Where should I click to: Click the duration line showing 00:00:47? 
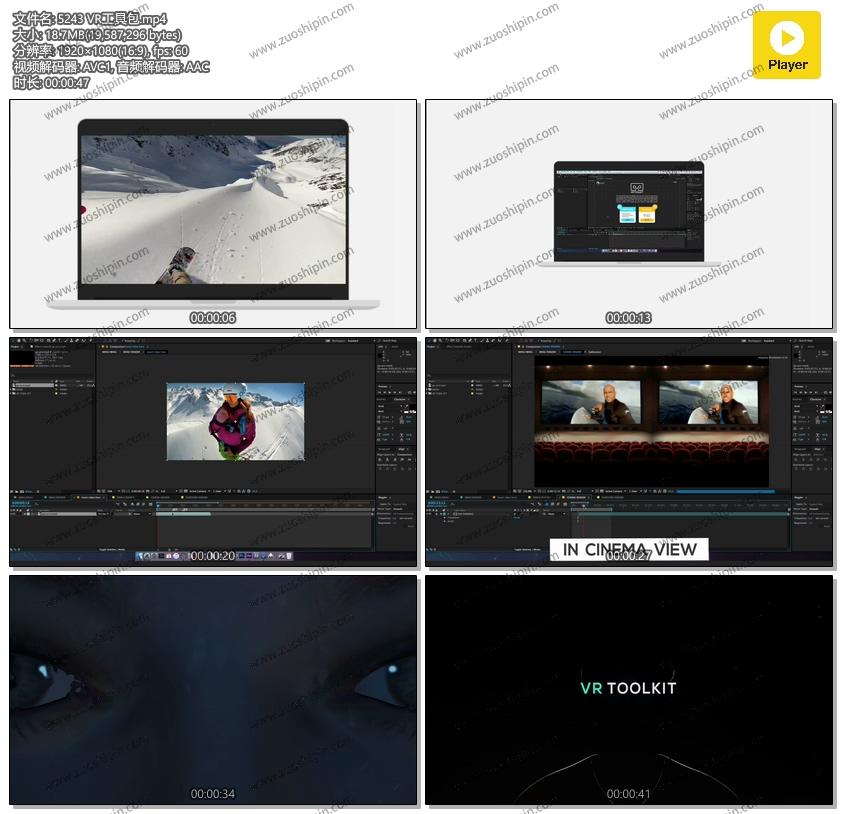point(51,83)
